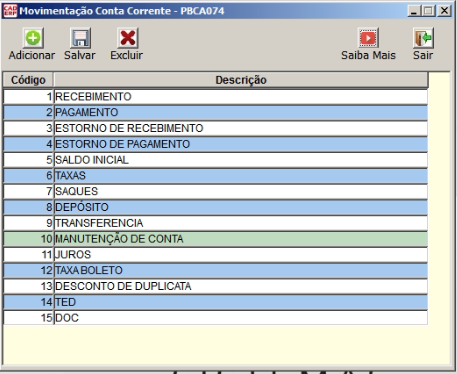Image resolution: width=457 pixels, height=374 pixels.
Task: Select the PAGAMENTO row
Action: [x=215, y=112]
